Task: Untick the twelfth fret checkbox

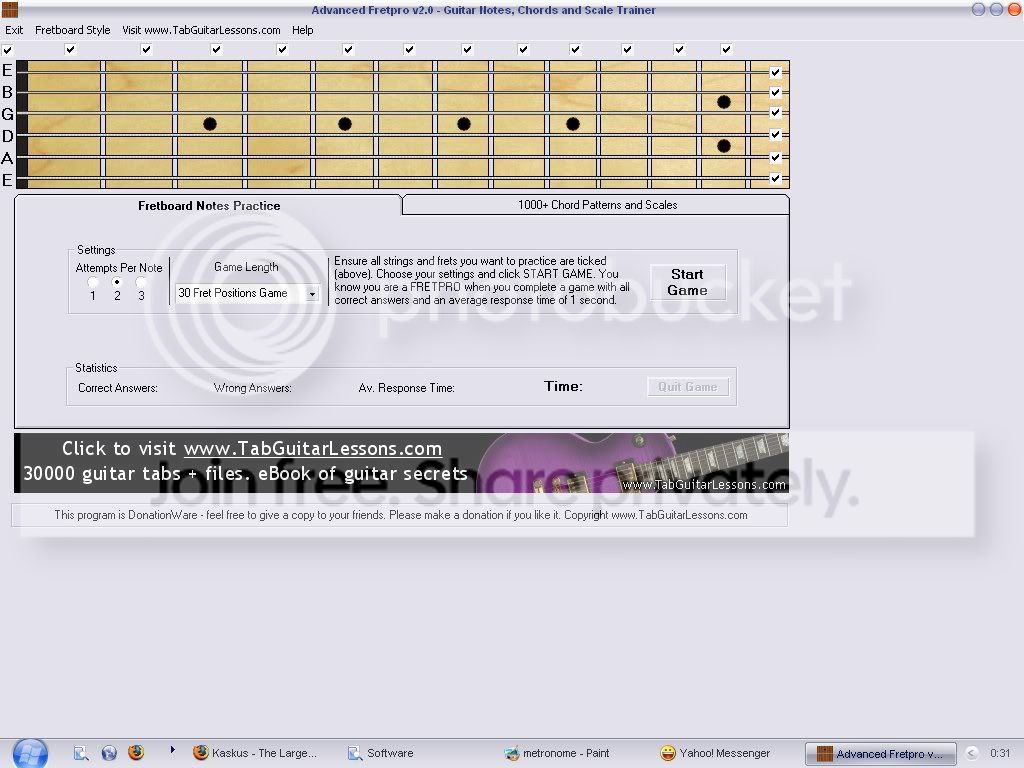Action: pos(726,49)
